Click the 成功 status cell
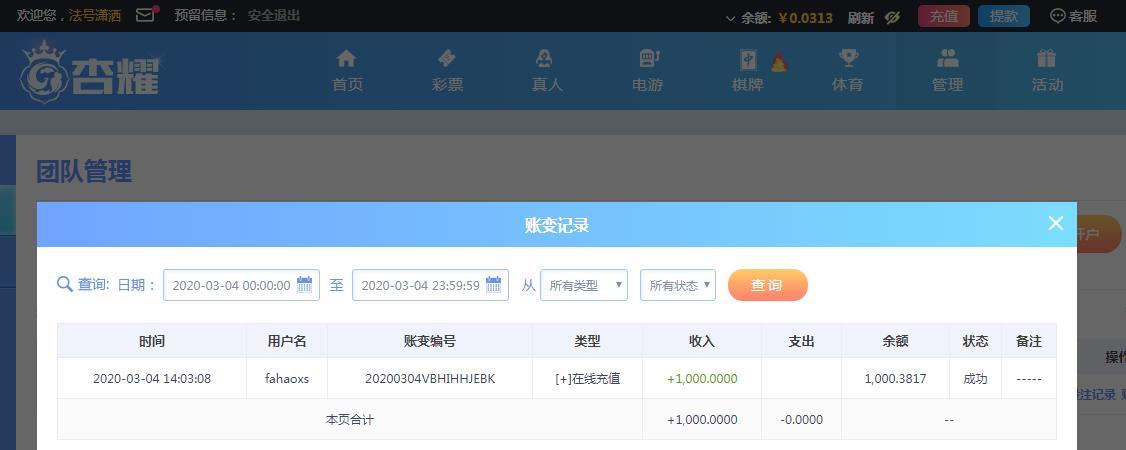 (x=975, y=378)
